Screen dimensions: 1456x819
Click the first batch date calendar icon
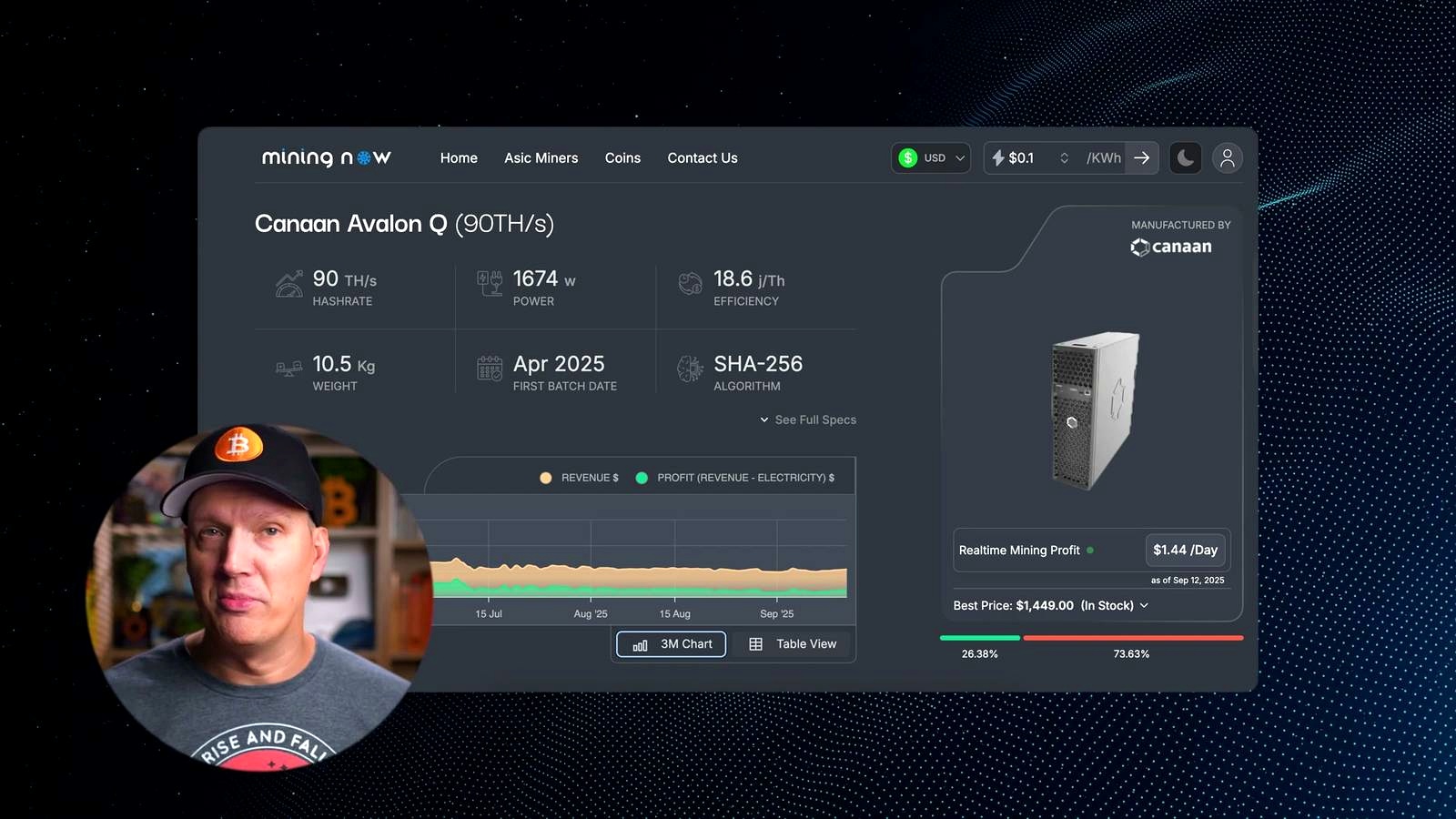tap(490, 369)
